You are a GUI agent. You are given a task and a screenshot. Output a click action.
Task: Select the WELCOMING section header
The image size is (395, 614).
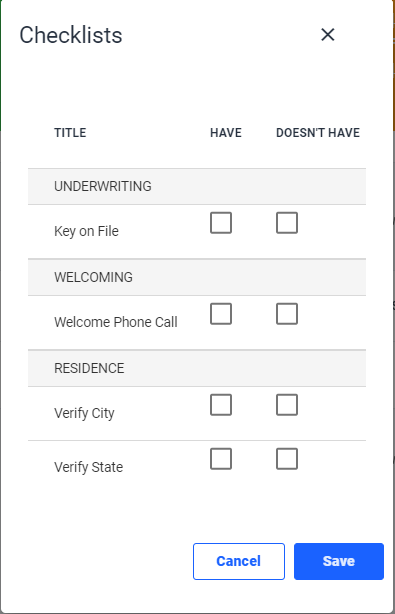click(x=197, y=277)
